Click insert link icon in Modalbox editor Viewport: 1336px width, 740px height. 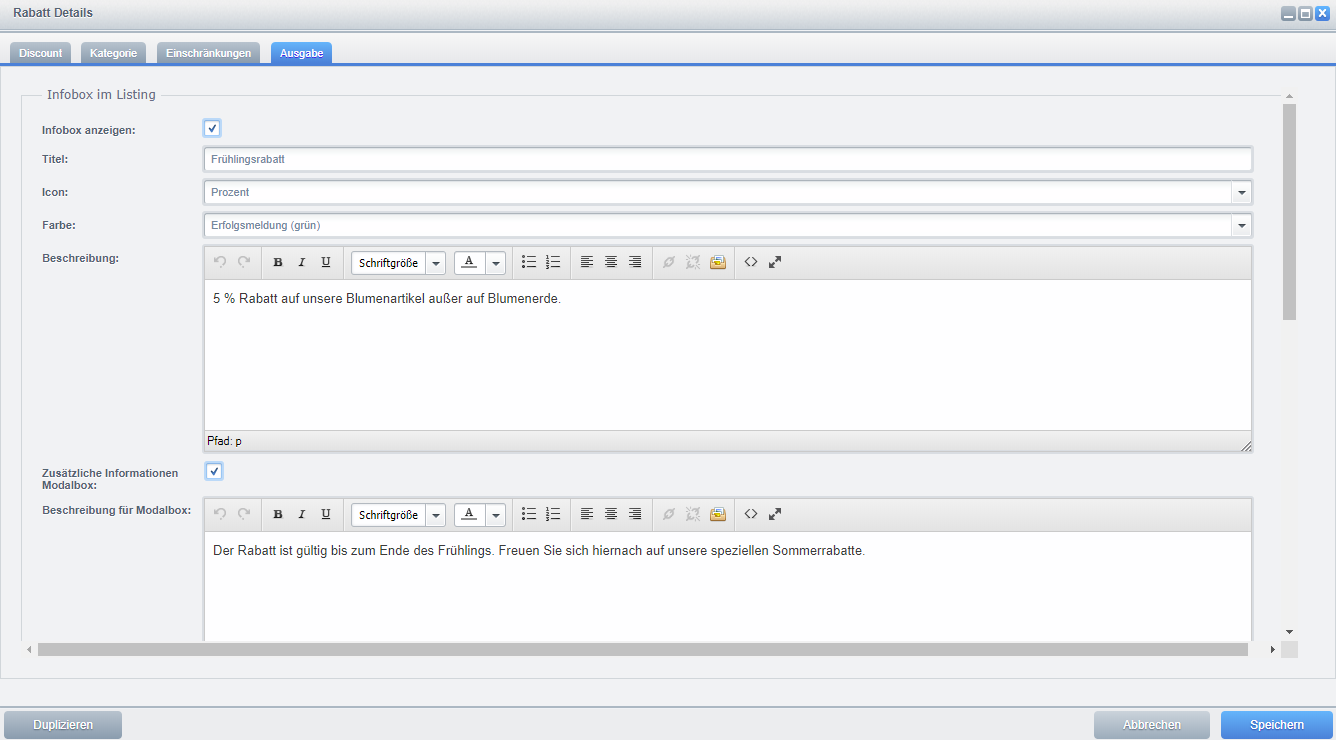pos(669,514)
